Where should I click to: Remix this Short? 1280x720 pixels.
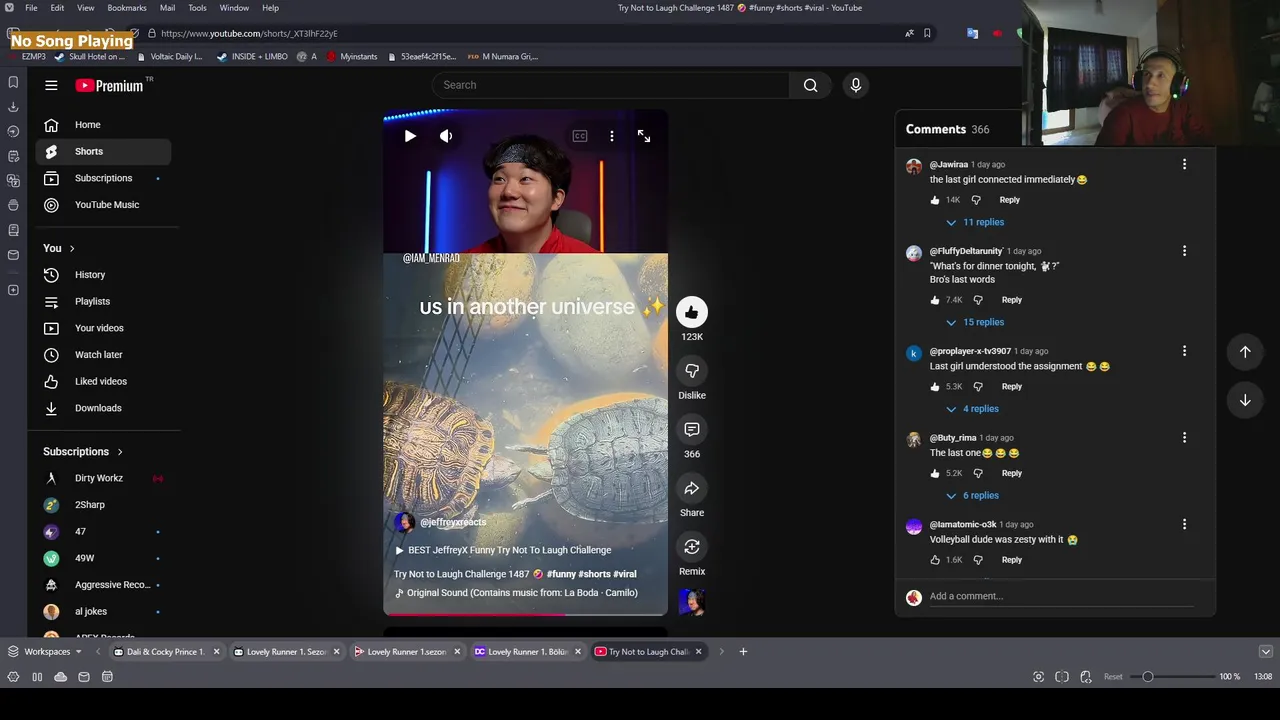[x=691, y=547]
